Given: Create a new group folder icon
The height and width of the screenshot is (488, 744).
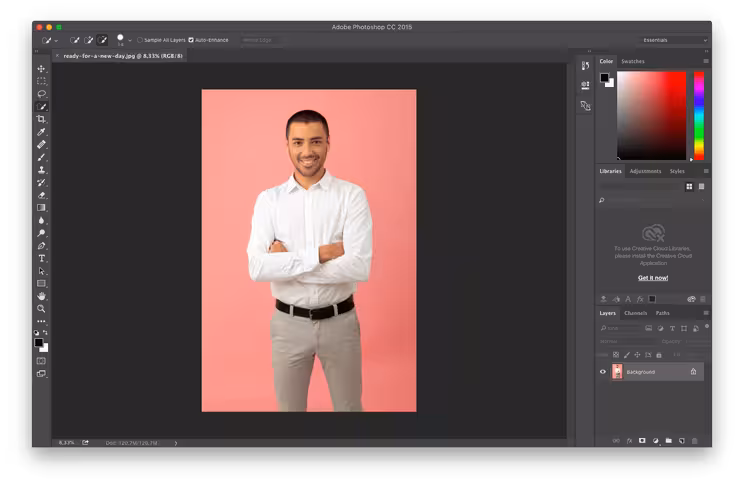Looking at the screenshot, I should (669, 441).
